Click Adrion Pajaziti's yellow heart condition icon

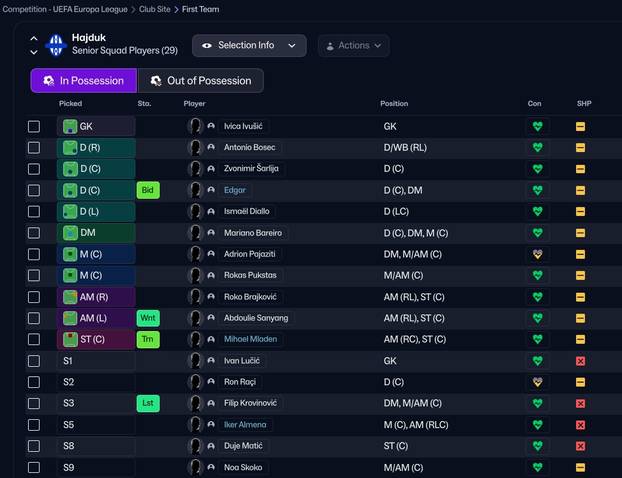537,254
